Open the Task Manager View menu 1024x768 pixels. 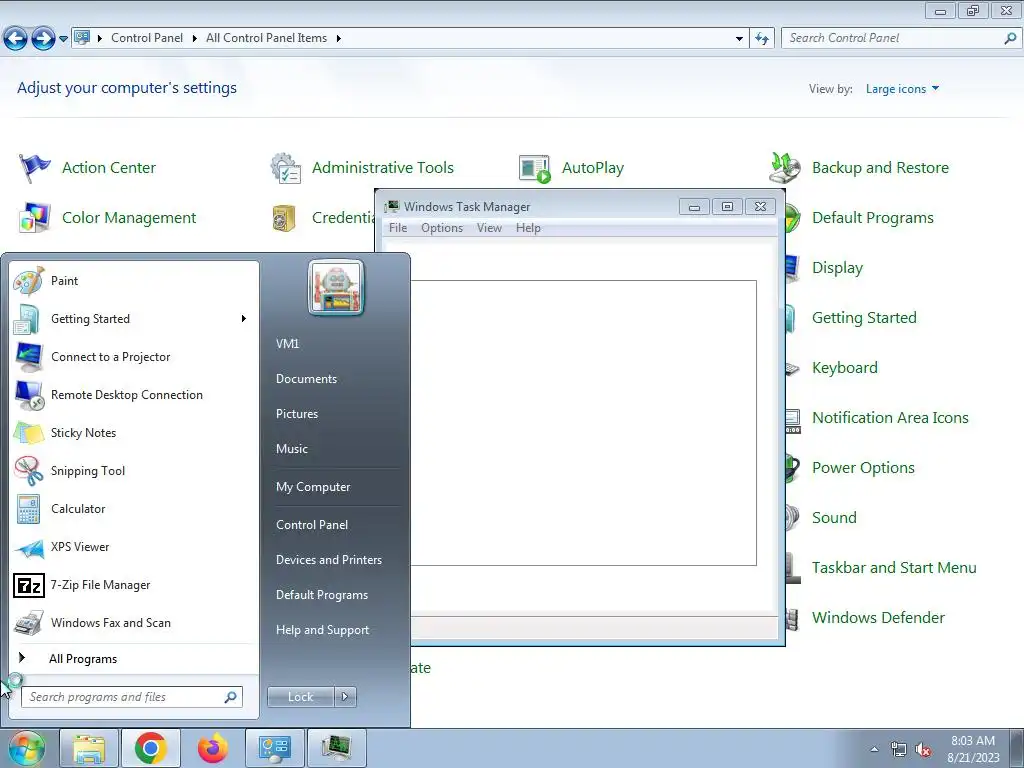coord(489,228)
